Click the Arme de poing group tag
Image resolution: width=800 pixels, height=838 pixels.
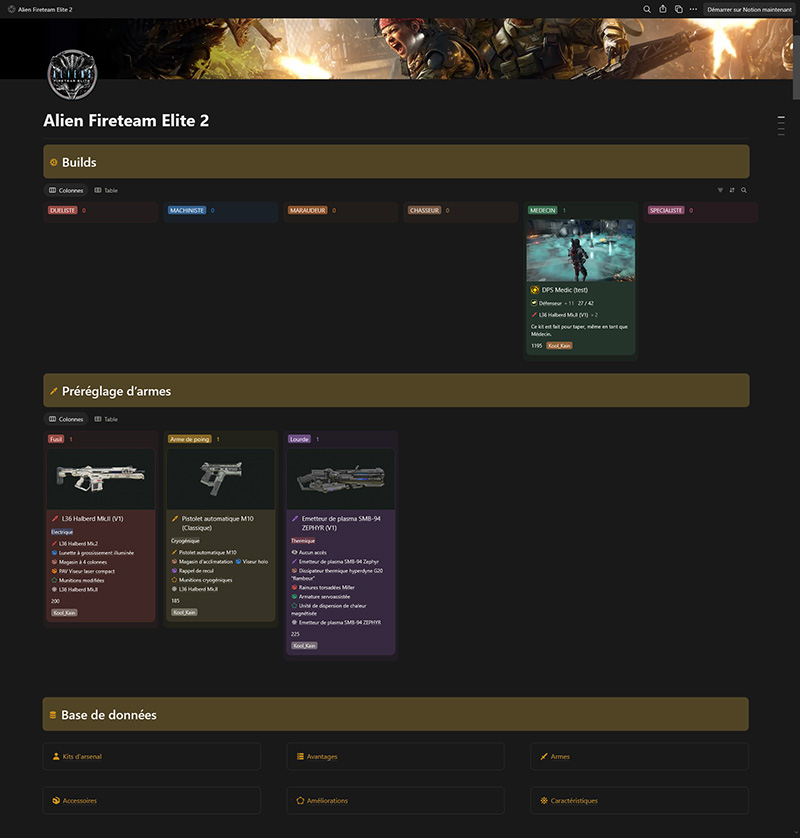pyautogui.click(x=190, y=439)
